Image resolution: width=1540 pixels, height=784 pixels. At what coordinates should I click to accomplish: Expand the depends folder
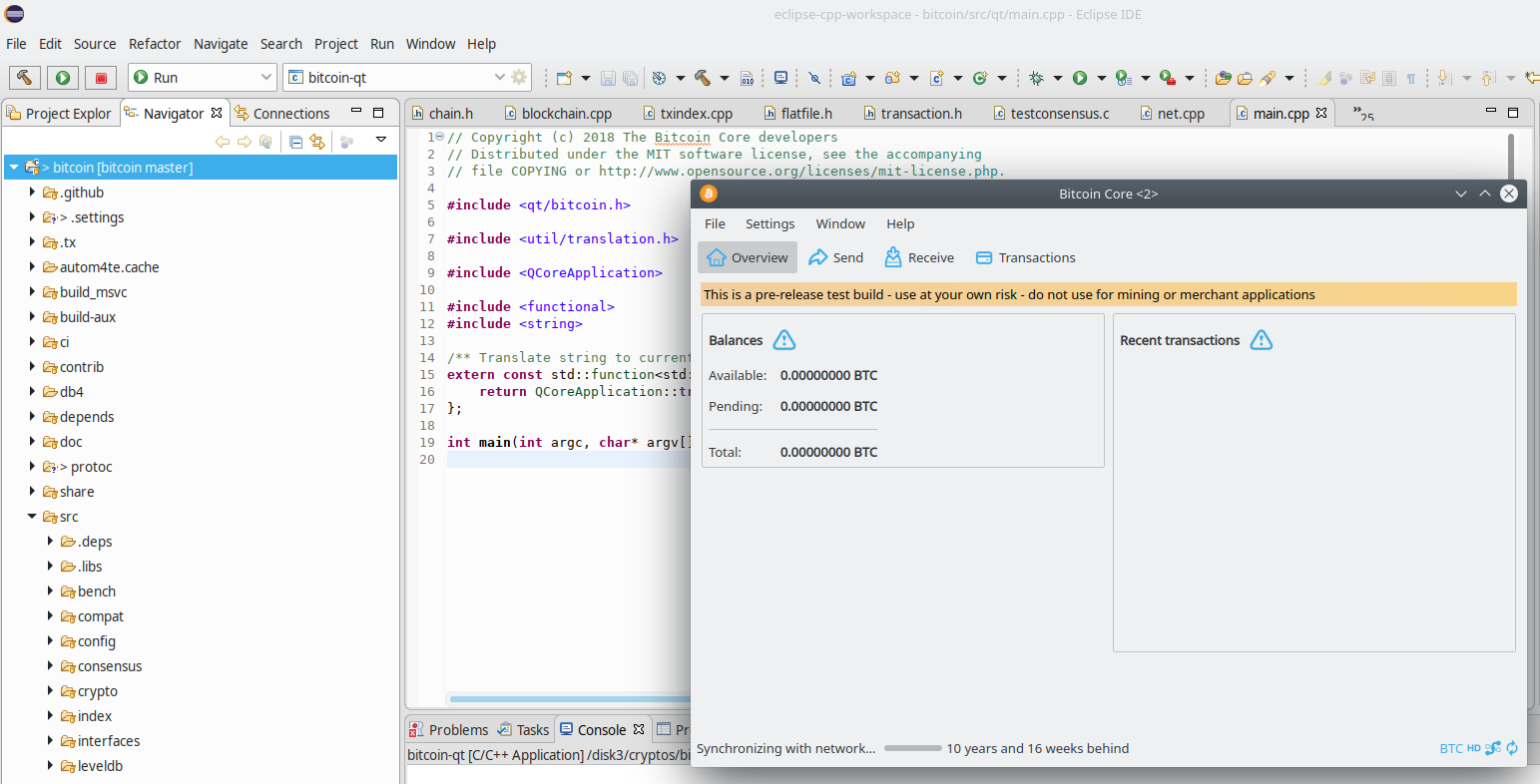33,416
